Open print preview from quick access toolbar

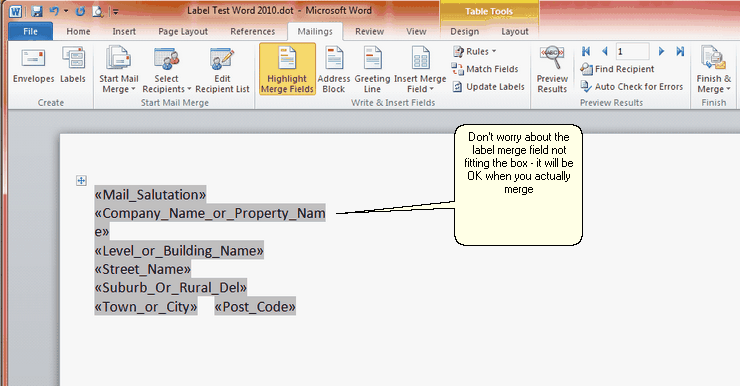[x=98, y=11]
